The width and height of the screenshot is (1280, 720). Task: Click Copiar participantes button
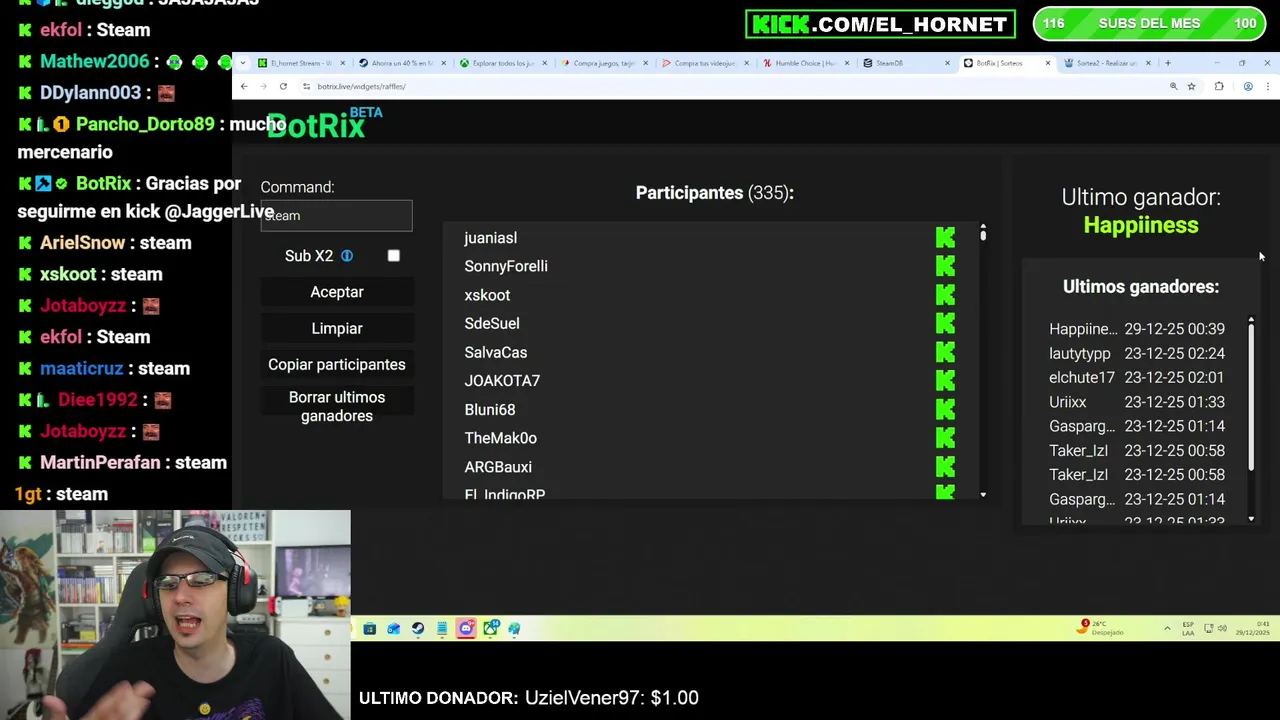click(x=337, y=365)
